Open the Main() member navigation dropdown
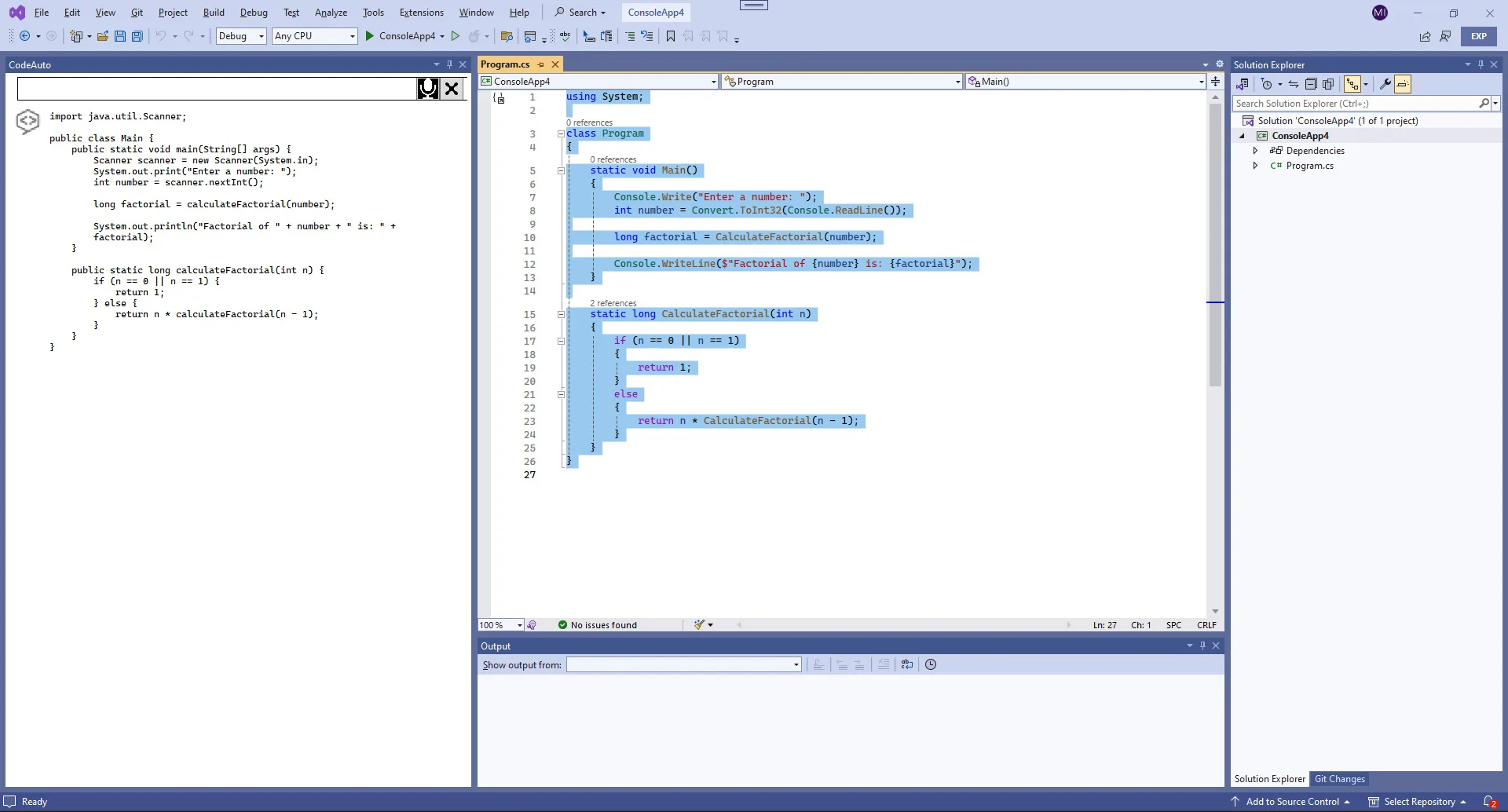 click(x=1085, y=82)
